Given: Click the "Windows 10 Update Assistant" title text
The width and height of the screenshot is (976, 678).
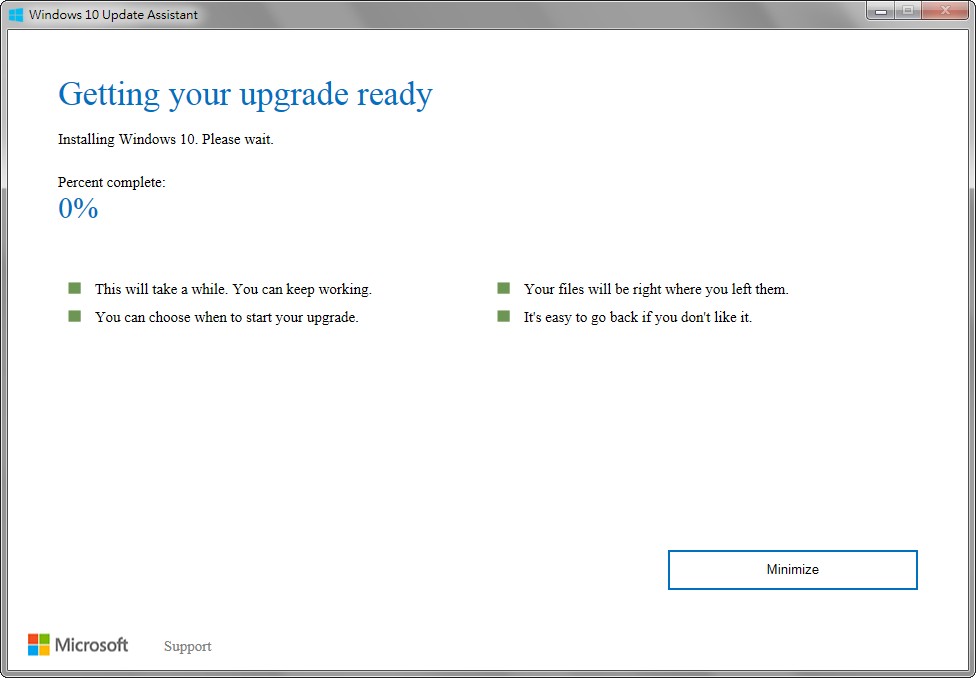Looking at the screenshot, I should pyautogui.click(x=113, y=15).
